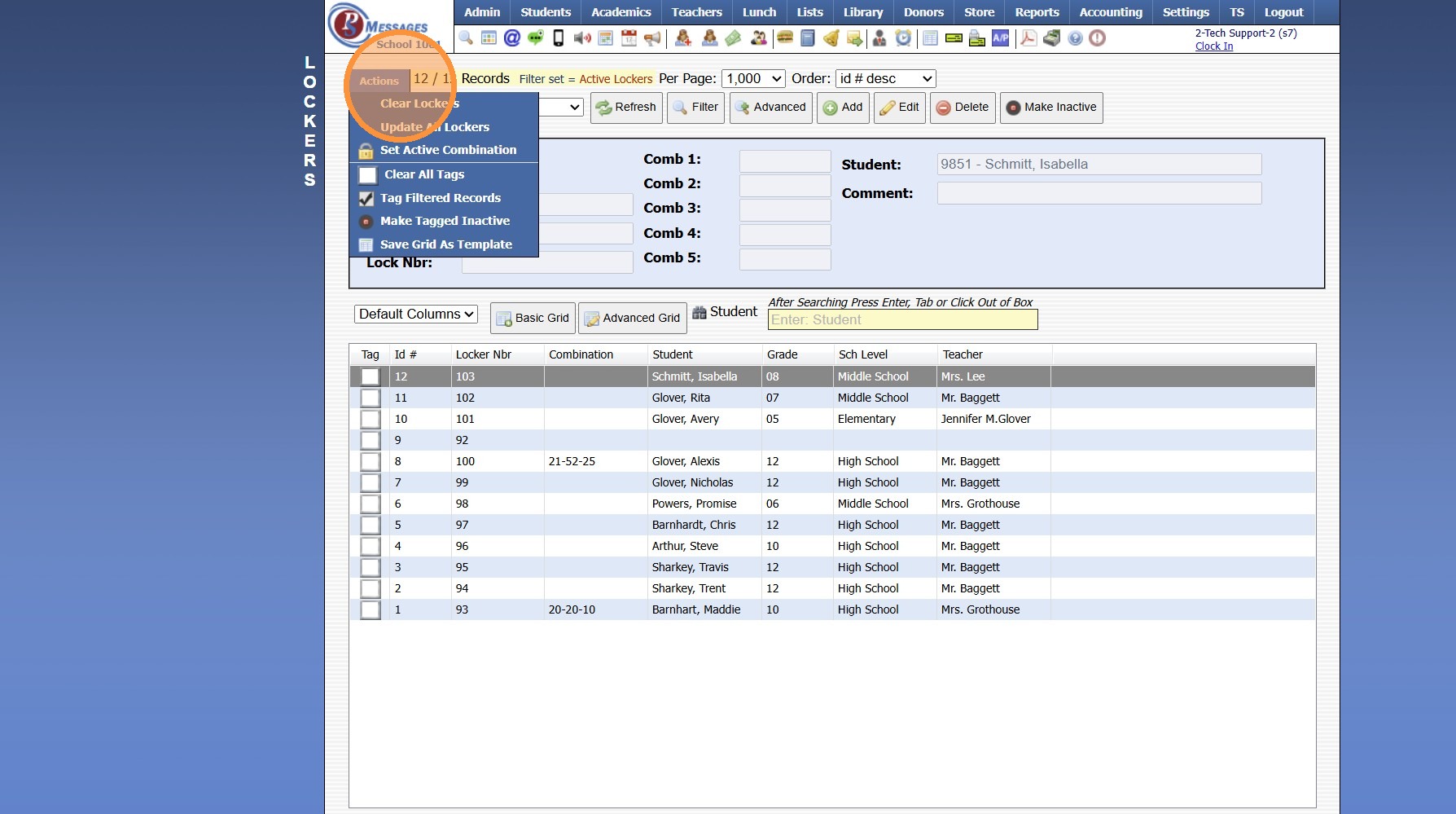Expand the Order 'id # desc' dropdown
Viewport: 1456px width, 814px height.
(885, 79)
